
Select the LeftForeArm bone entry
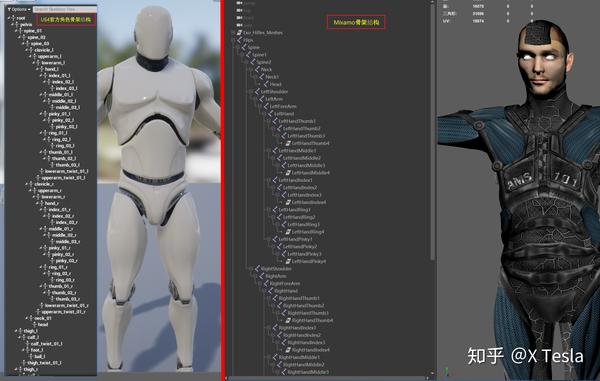click(283, 106)
